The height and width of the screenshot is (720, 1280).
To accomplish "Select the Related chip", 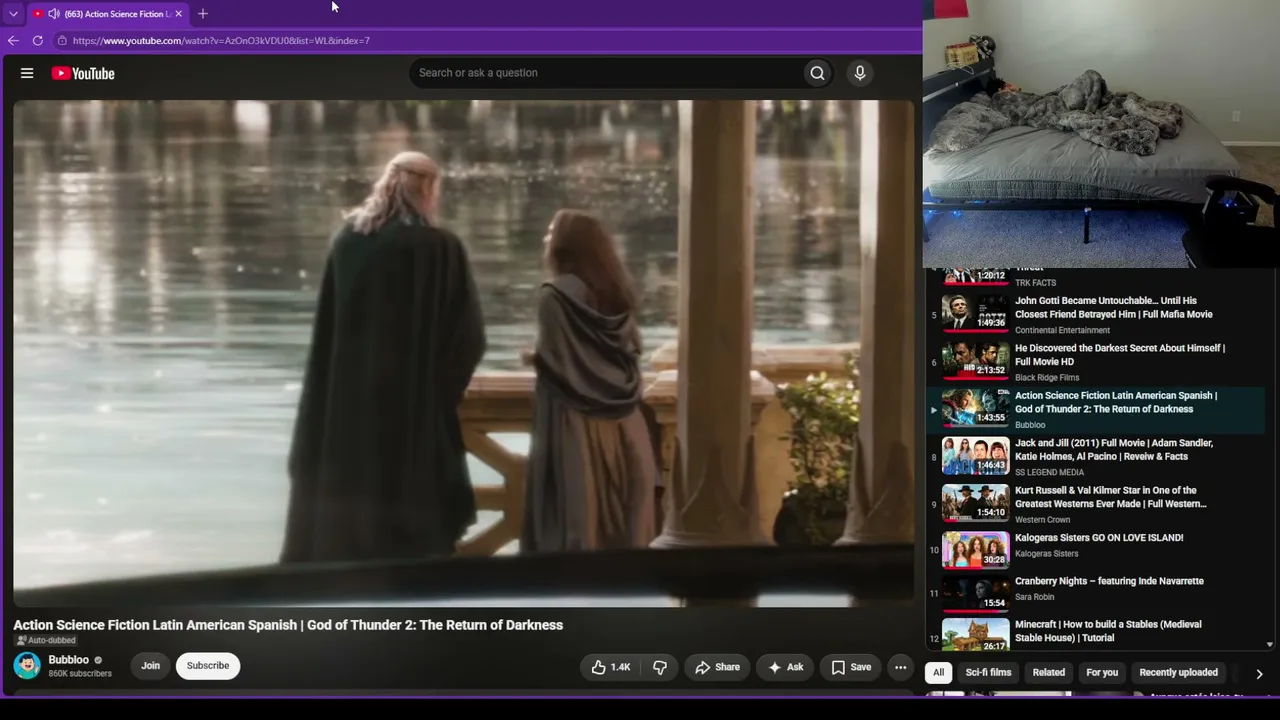I will coord(1049,672).
